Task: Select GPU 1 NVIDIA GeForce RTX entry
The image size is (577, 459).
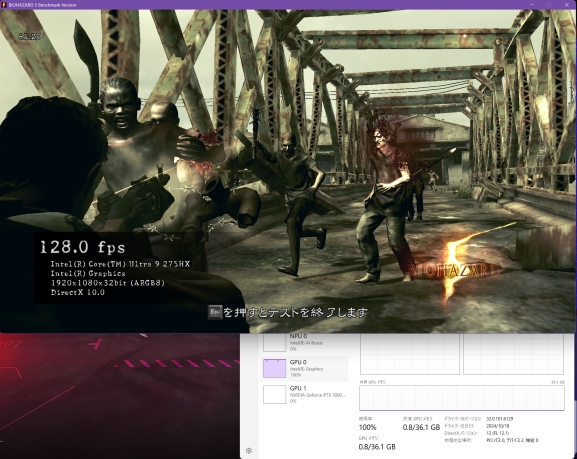Action: 304,394
